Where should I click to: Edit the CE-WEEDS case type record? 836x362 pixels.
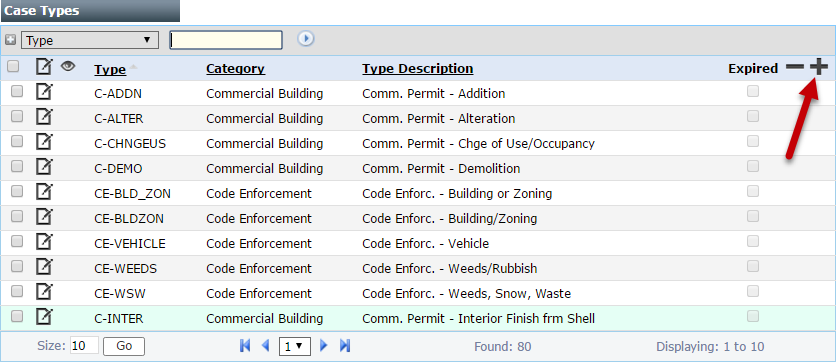(44, 268)
